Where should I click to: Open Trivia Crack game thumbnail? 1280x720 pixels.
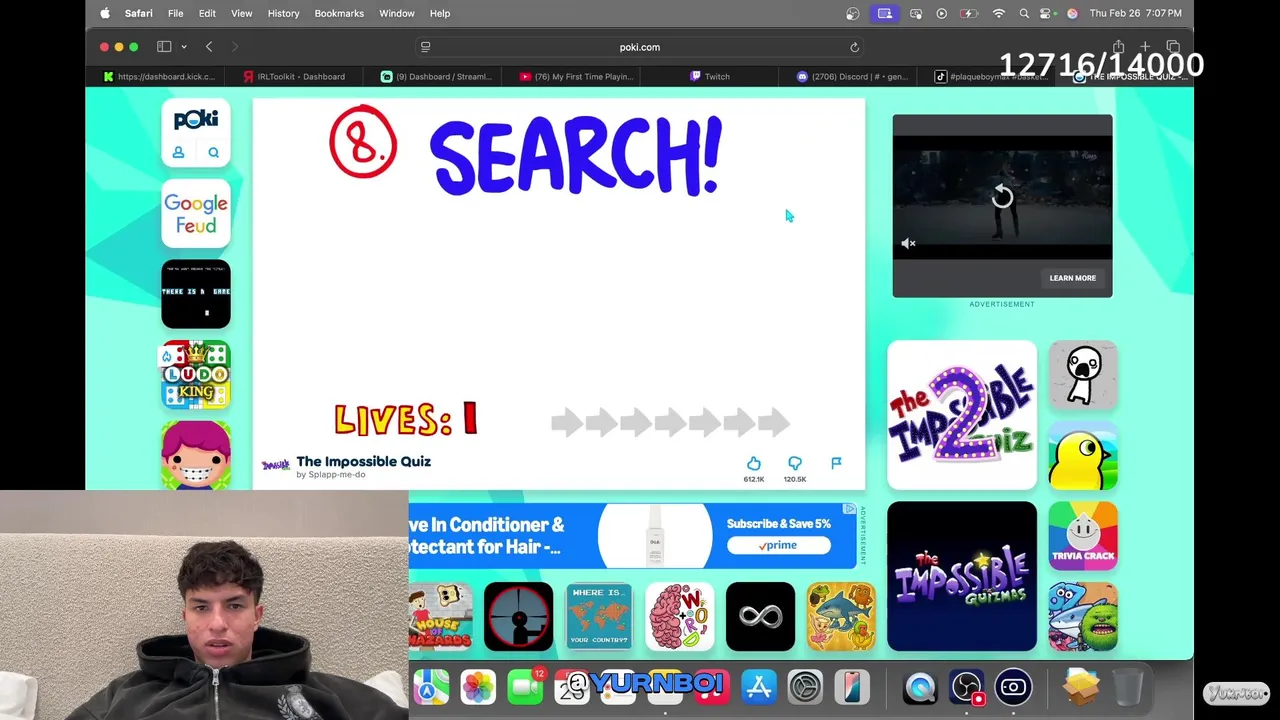[1083, 536]
